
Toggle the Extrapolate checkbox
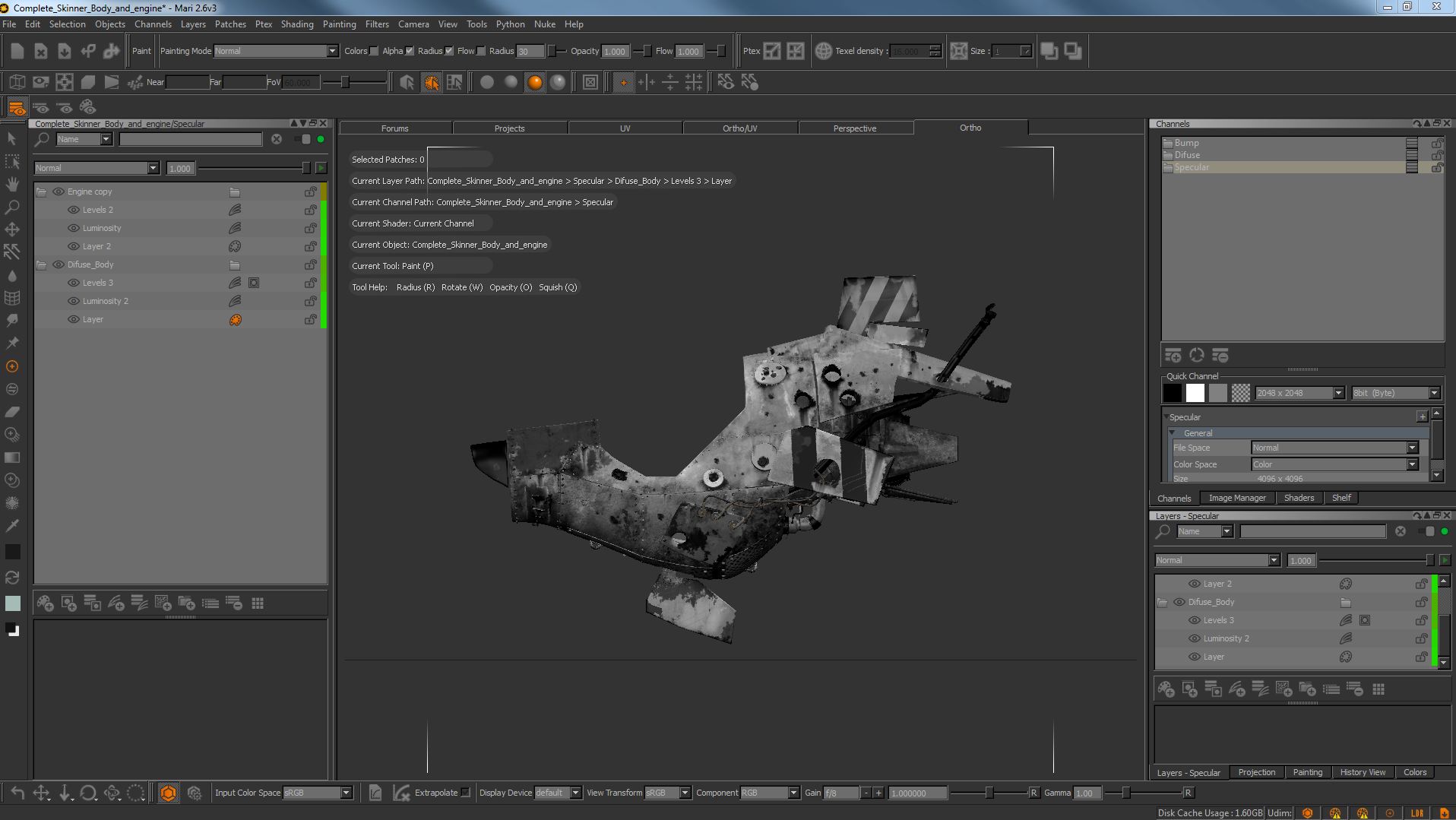[x=465, y=793]
